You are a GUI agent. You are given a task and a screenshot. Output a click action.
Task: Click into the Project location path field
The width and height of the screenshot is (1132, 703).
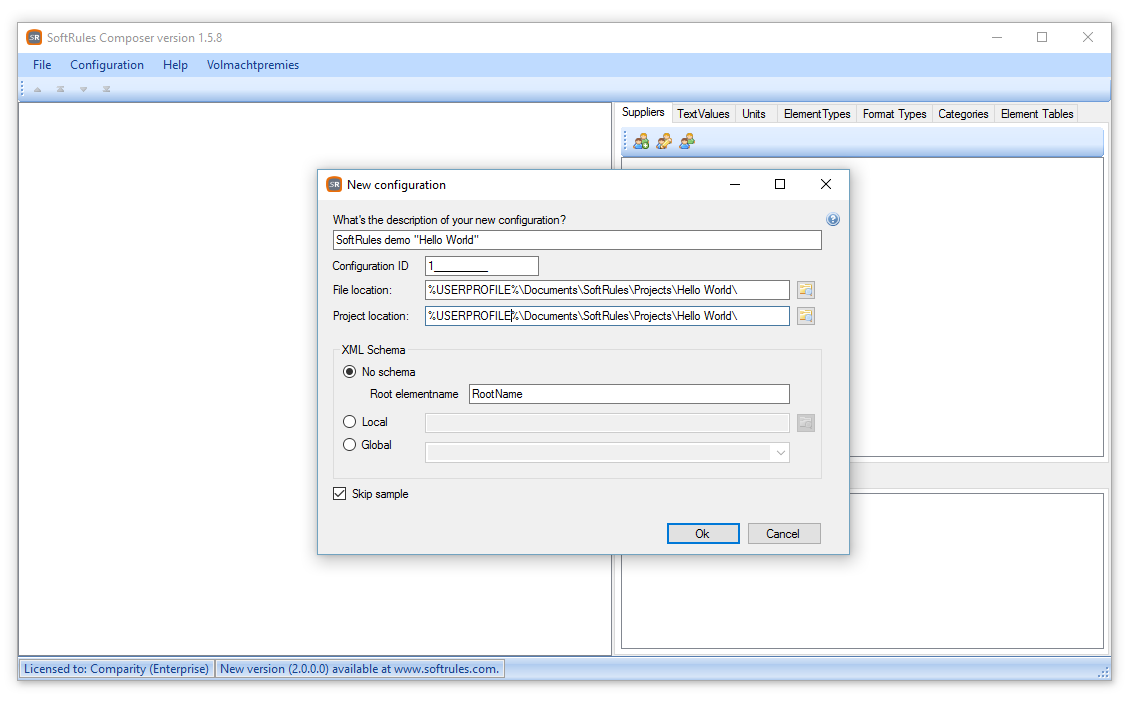point(607,316)
